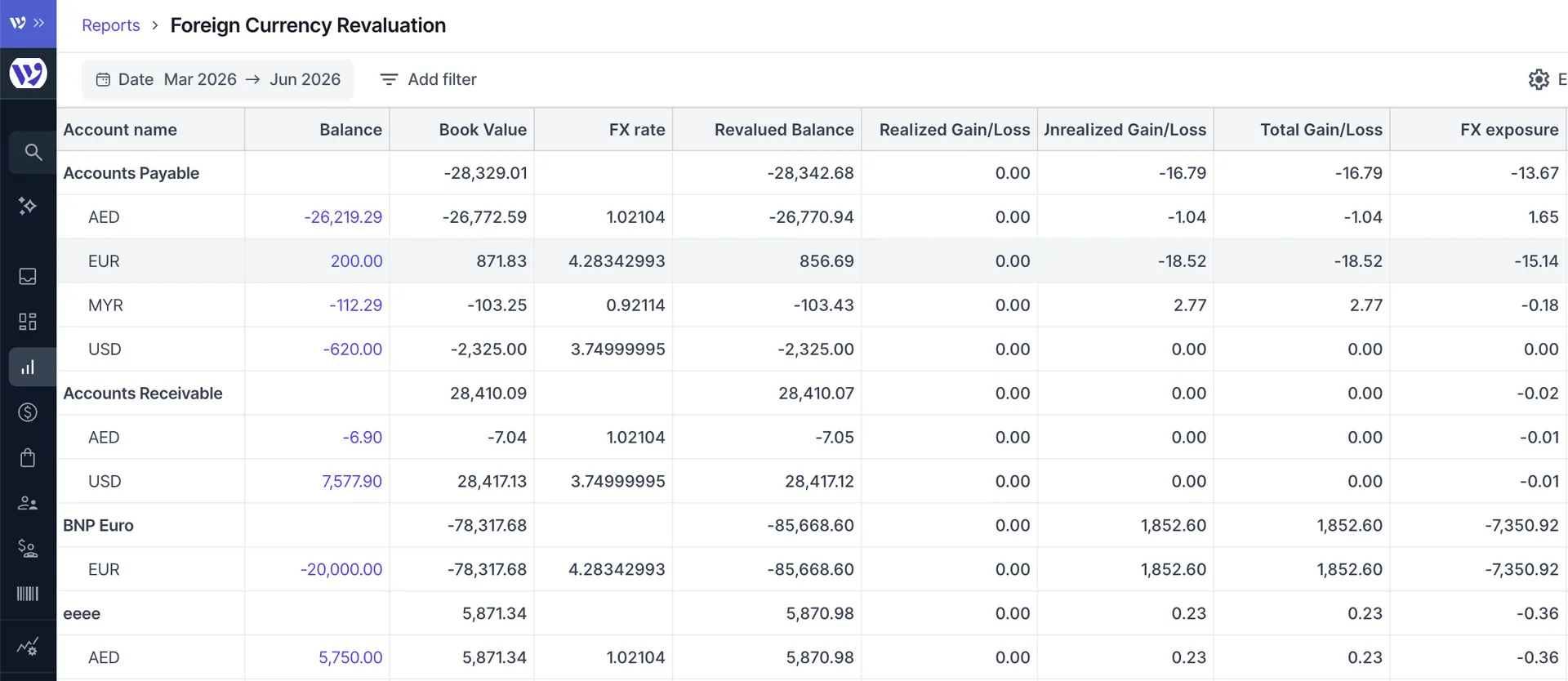Open the inbox icon in the sidebar
The width and height of the screenshot is (1568, 681).
click(x=28, y=276)
